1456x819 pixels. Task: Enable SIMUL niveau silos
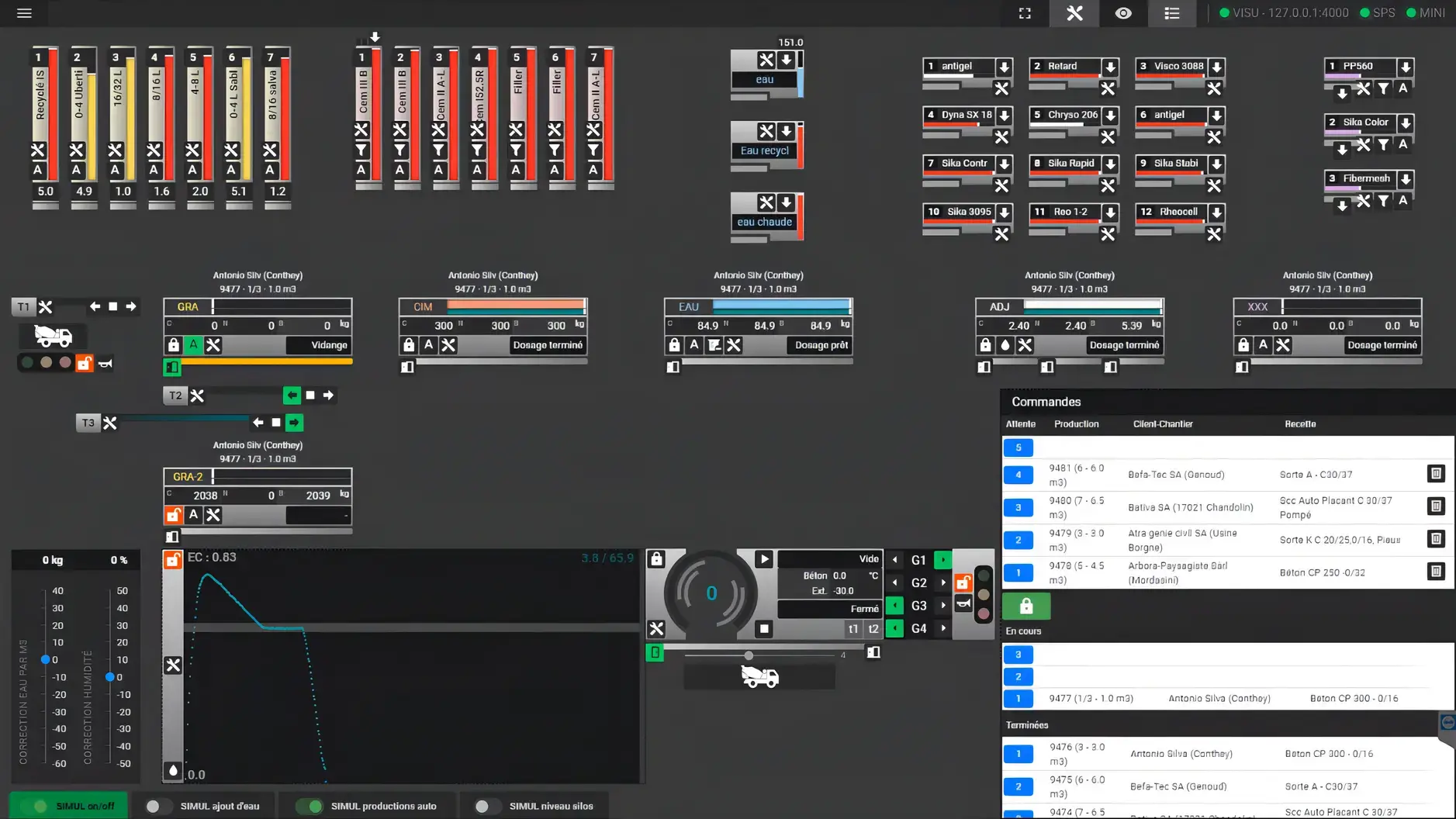pos(487,805)
